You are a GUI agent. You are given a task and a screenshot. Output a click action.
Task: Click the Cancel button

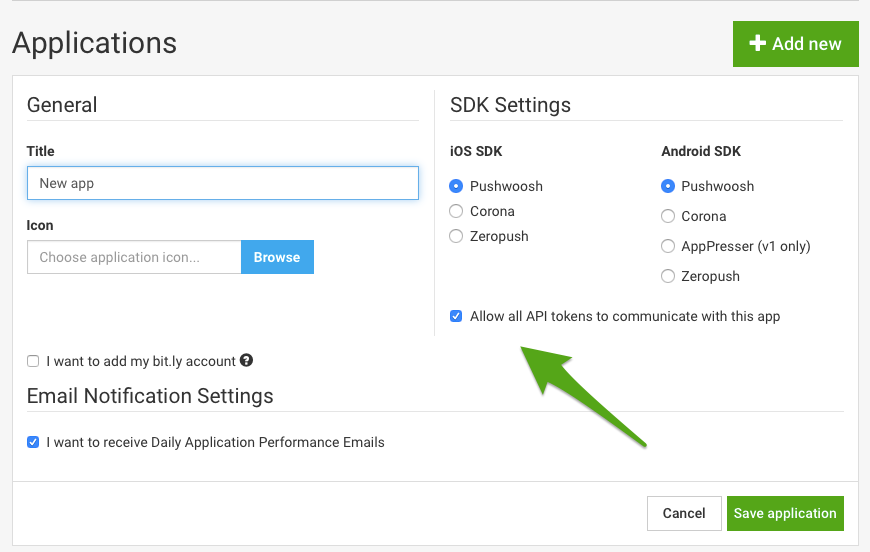click(683, 513)
